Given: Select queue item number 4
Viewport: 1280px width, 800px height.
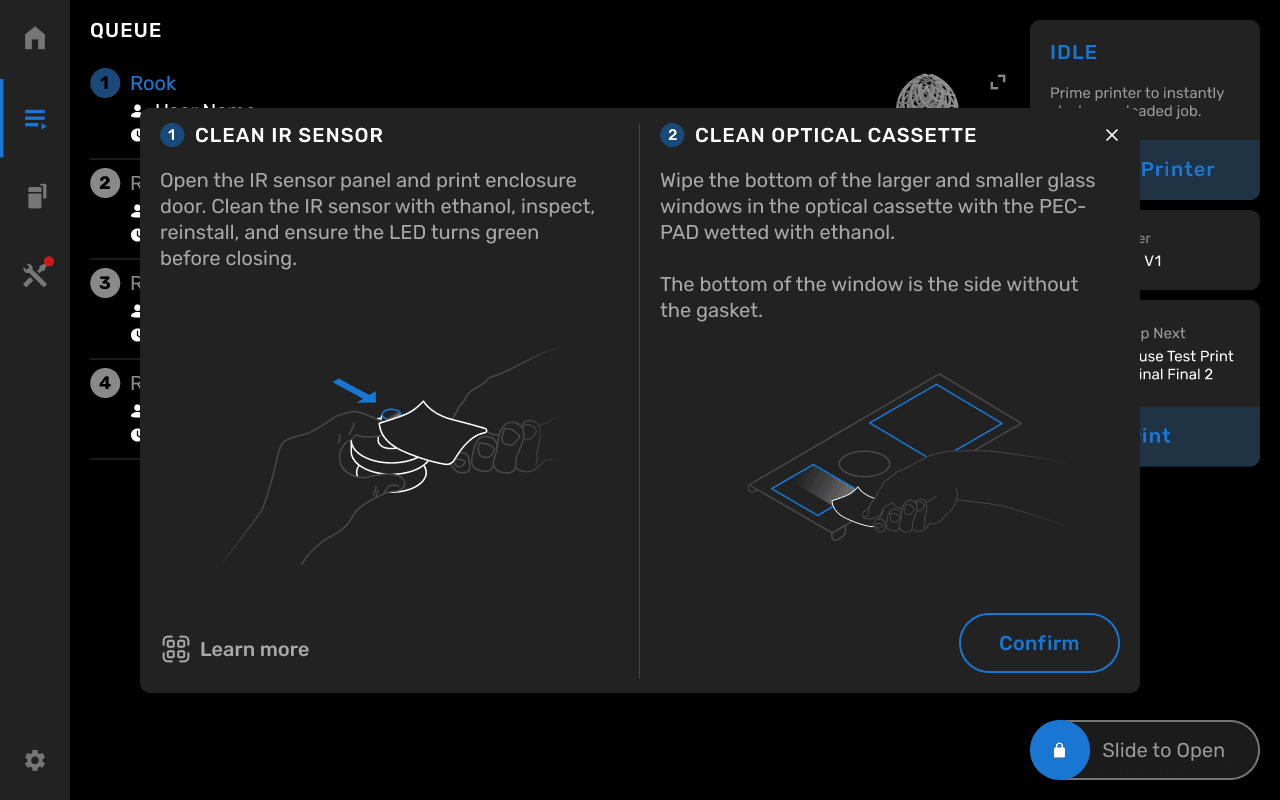Looking at the screenshot, I should pos(105,383).
